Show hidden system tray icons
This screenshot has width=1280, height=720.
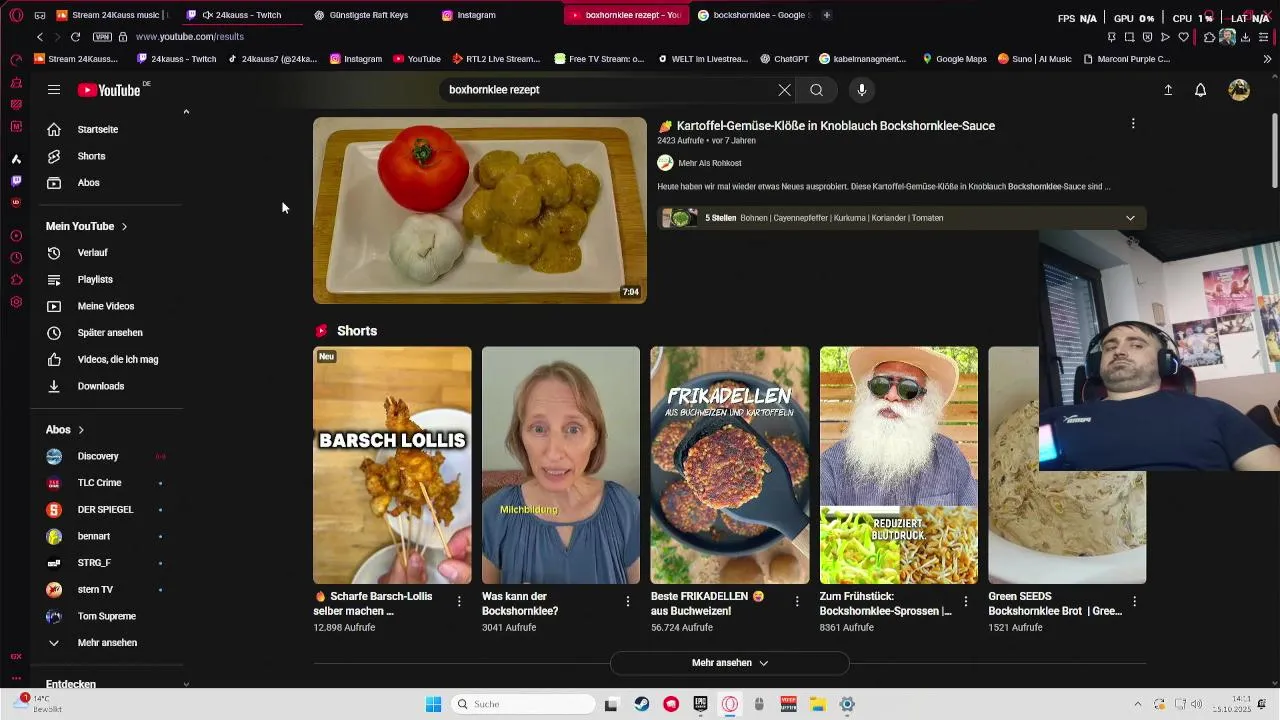pos(1137,704)
